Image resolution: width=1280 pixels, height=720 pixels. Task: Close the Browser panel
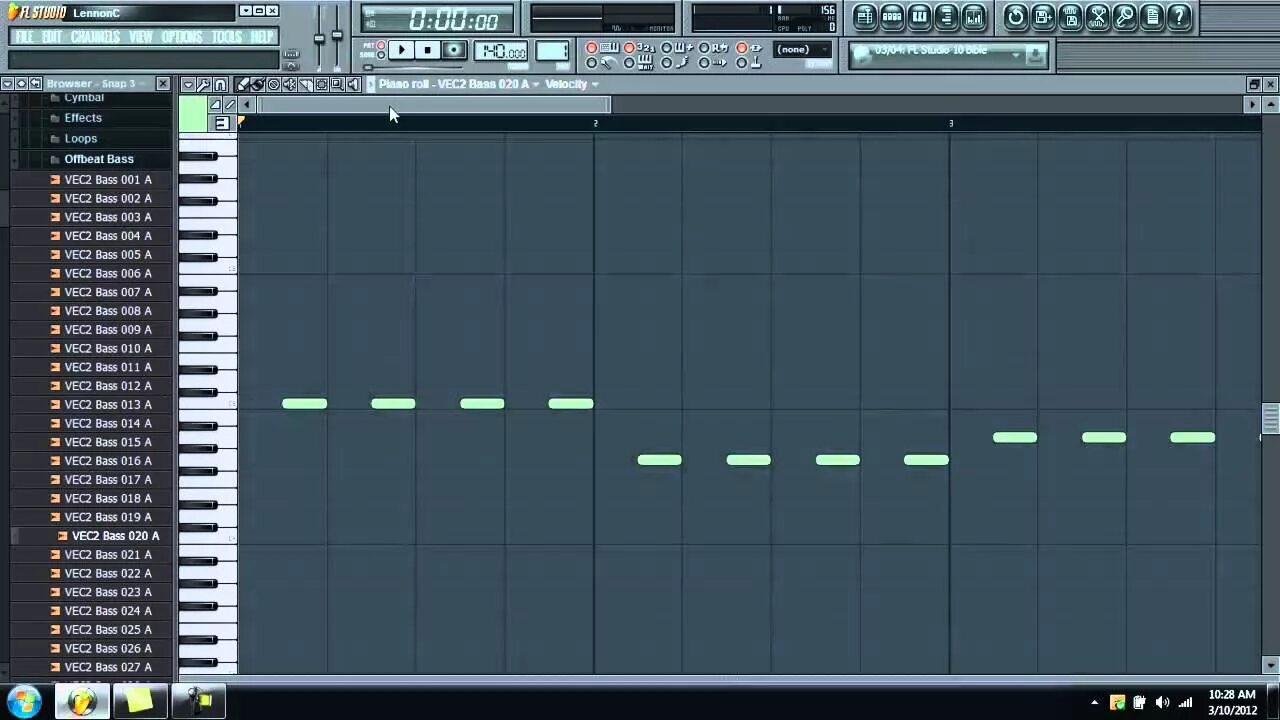(x=163, y=84)
